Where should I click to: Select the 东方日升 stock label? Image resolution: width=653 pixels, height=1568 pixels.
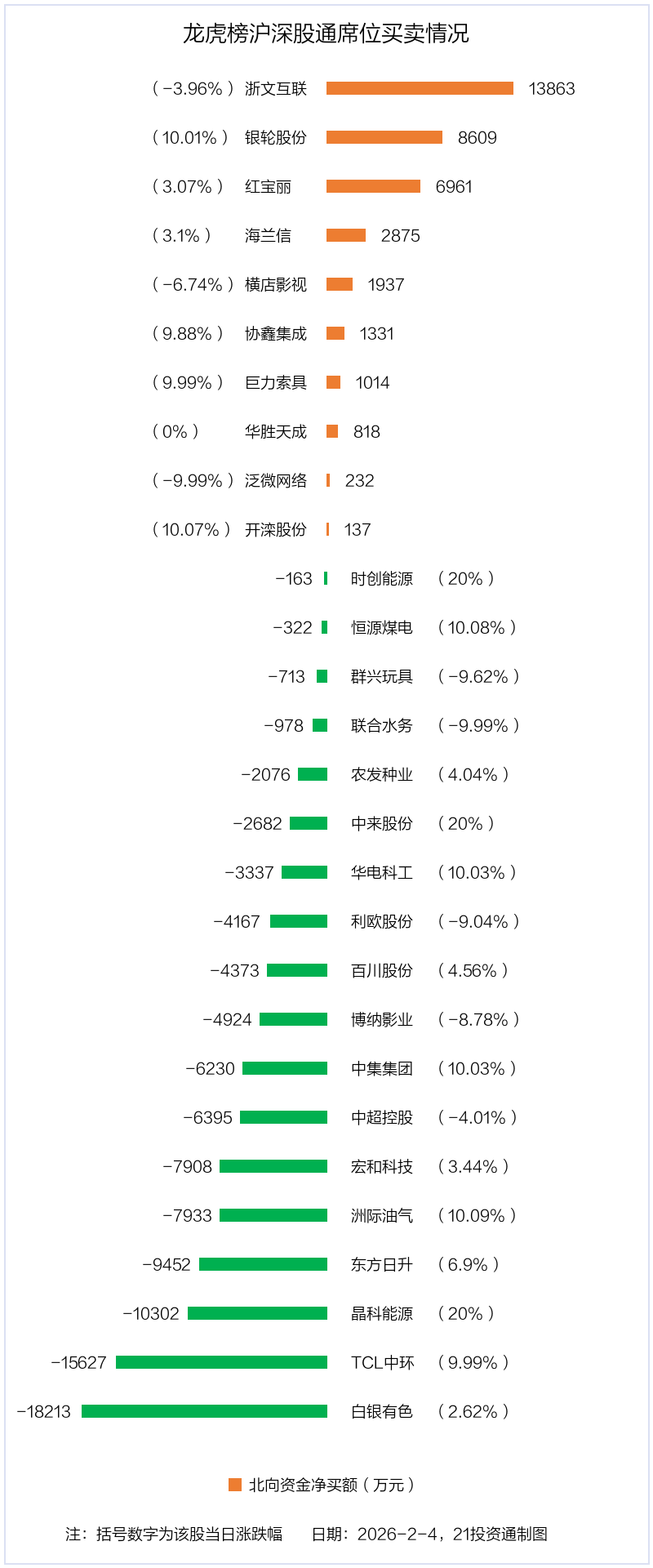(x=382, y=1265)
